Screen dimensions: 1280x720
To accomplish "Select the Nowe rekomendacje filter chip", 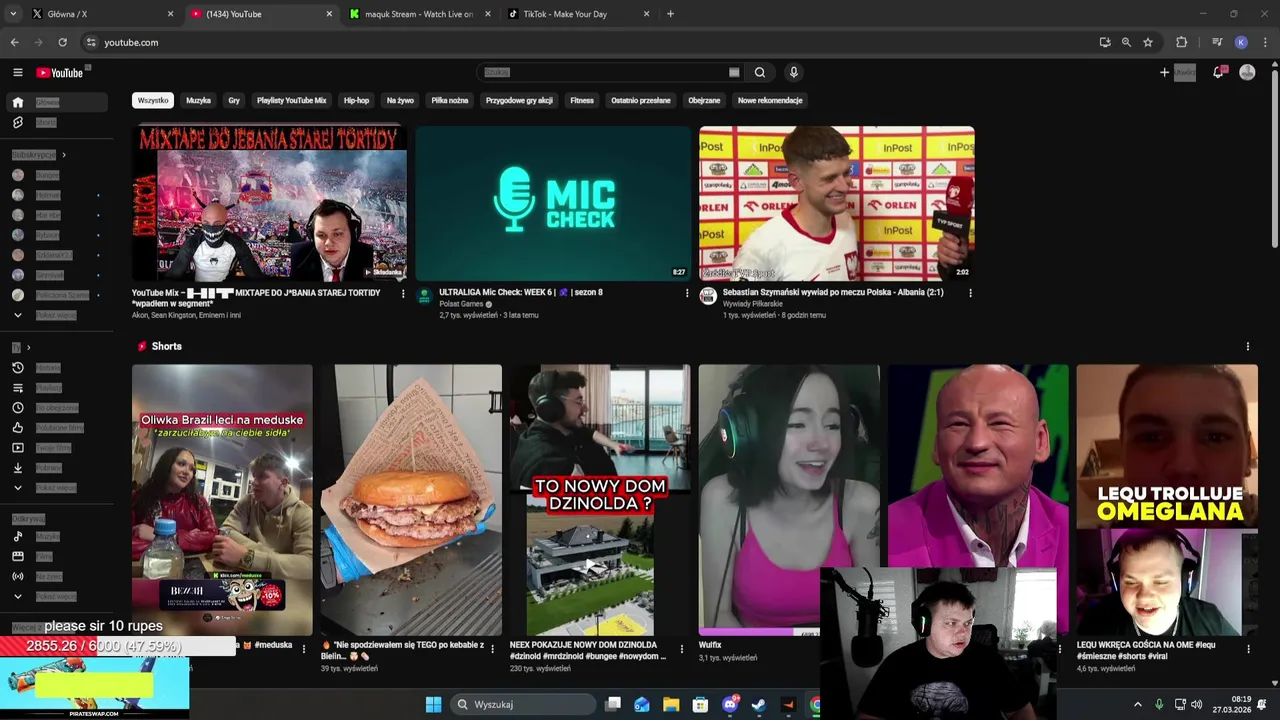I will pos(770,100).
